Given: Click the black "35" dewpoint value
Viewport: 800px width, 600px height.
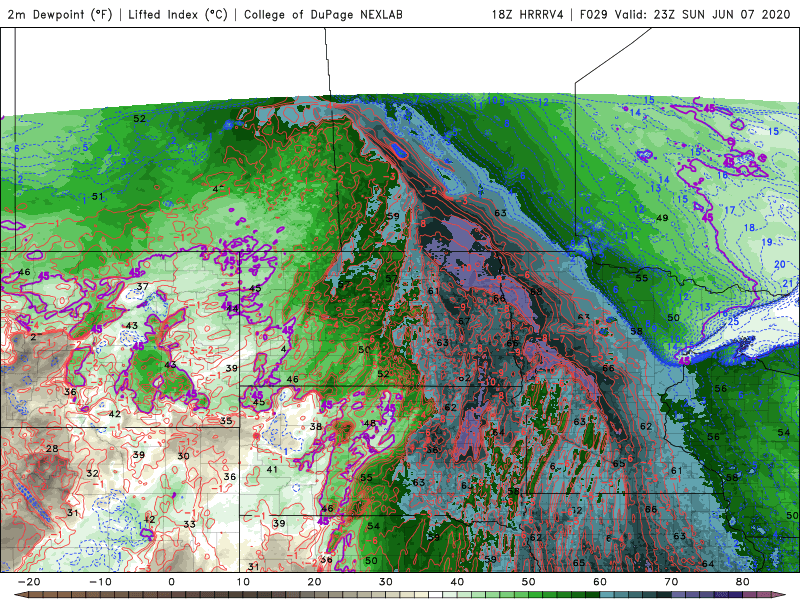Looking at the screenshot, I should click(x=226, y=421).
